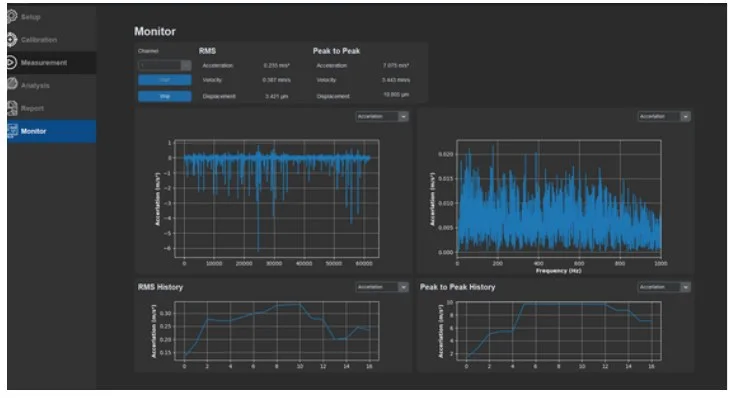The image size is (734, 398).
Task: Click the Report document icon in sidebar
Action: tap(12, 108)
